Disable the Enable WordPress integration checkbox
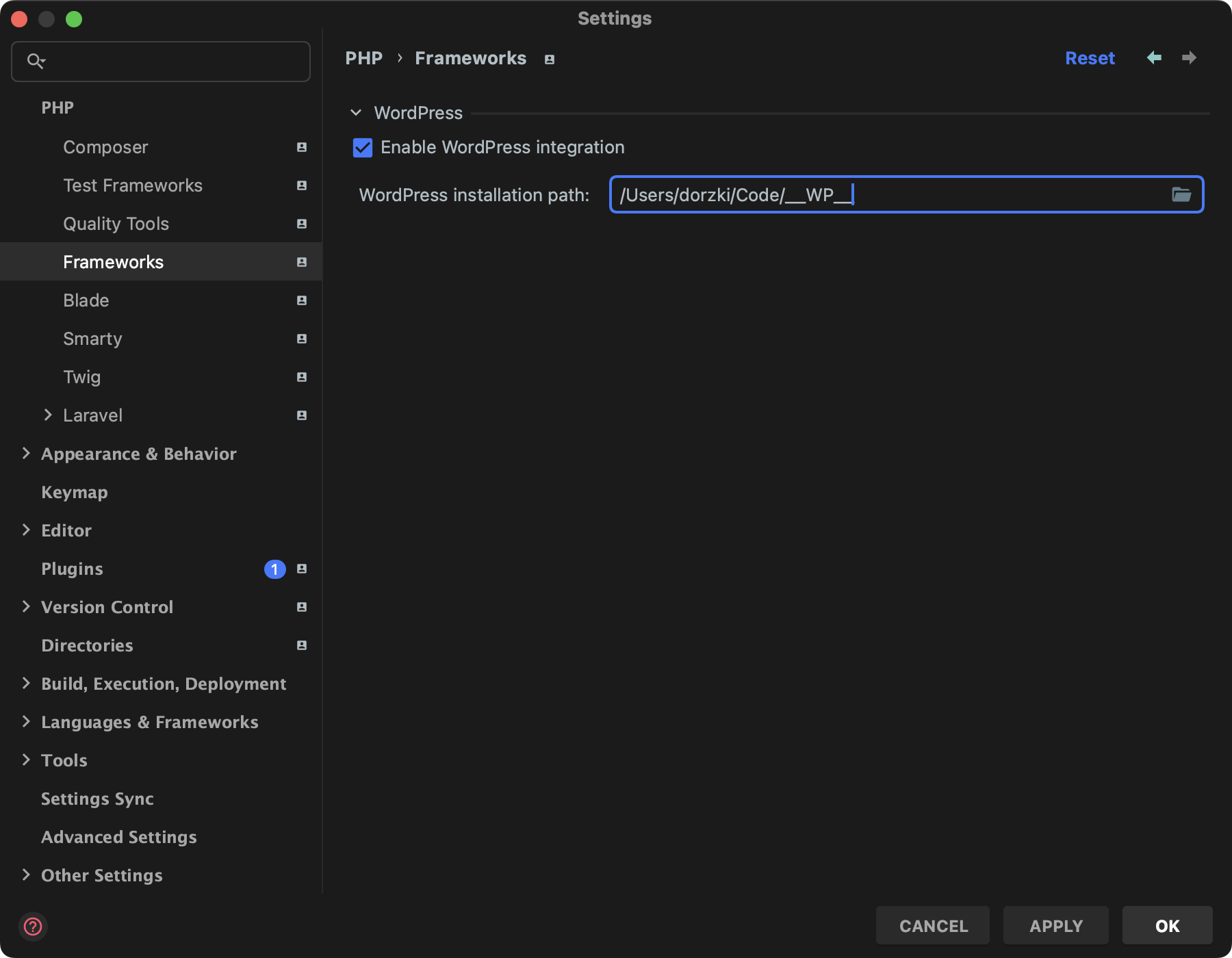The width and height of the screenshot is (1232, 958). click(x=363, y=148)
